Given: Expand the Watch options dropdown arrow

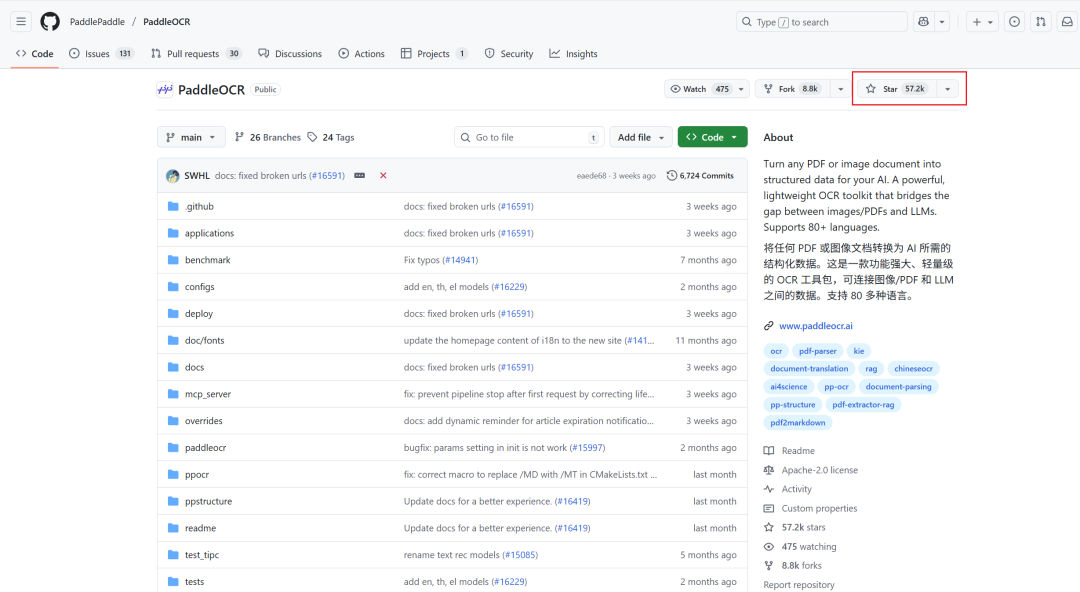Looking at the screenshot, I should 741,89.
